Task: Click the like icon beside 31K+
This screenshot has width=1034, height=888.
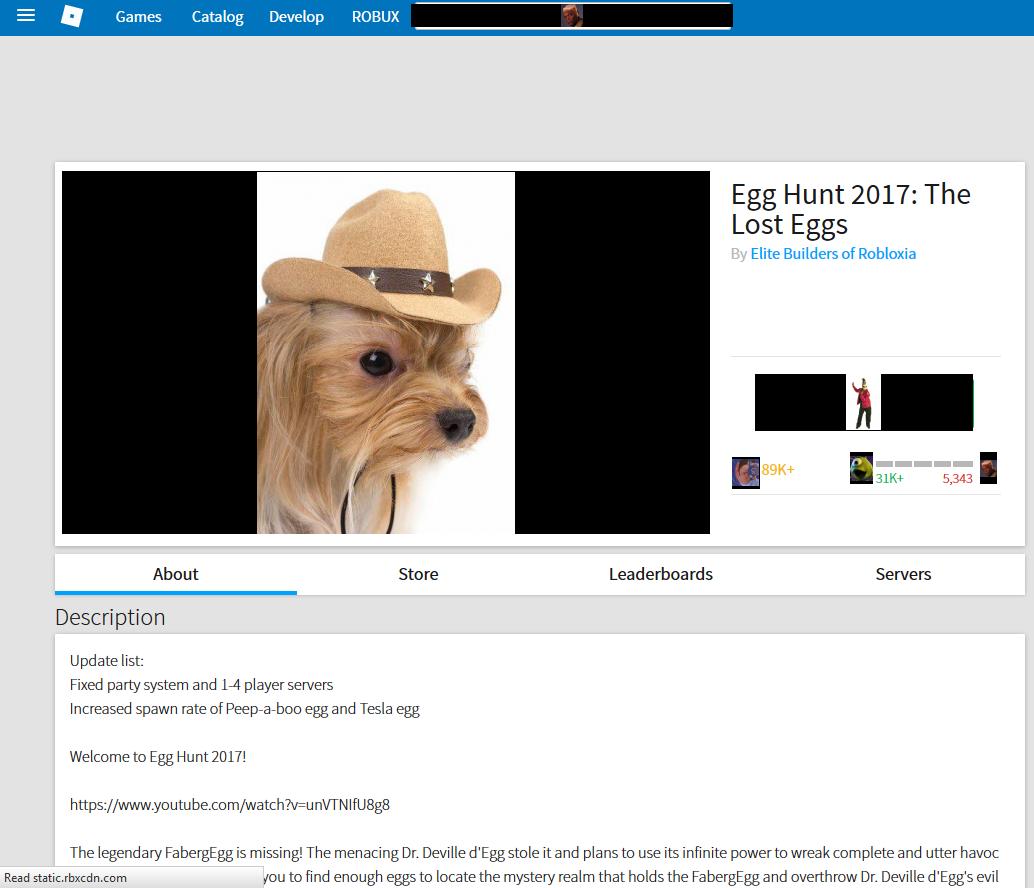Action: [x=861, y=468]
